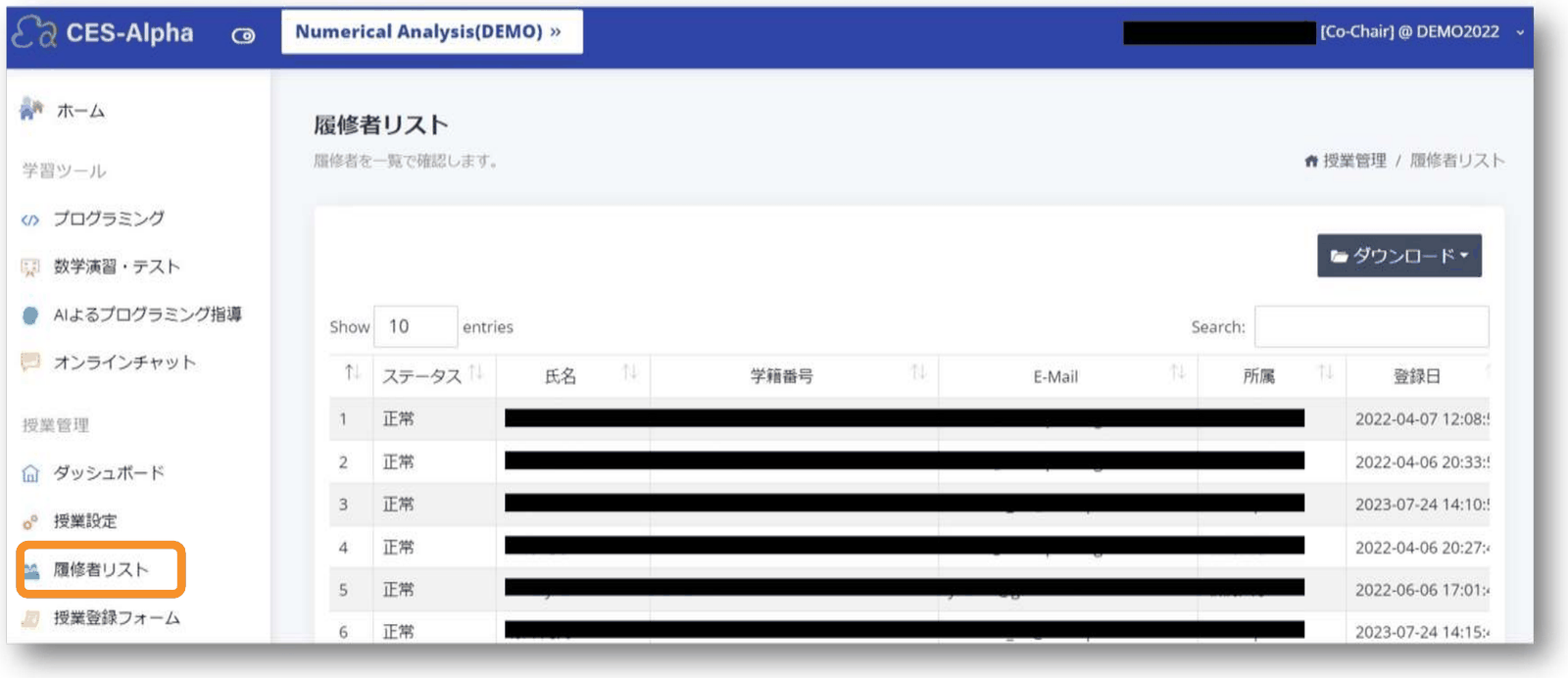
Task: Click the 授業登録フォーム form icon
Action: coord(30,618)
